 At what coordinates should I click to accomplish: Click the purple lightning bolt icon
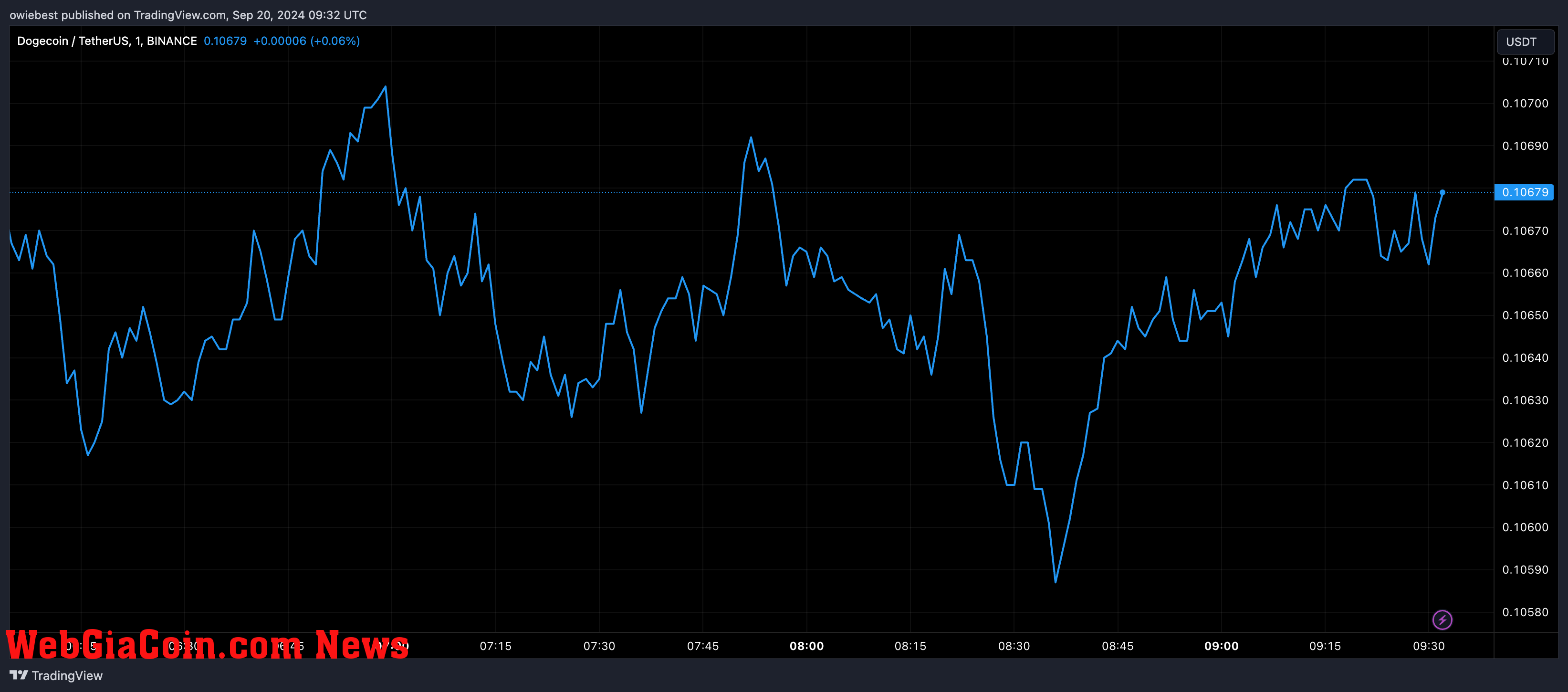click(1442, 619)
